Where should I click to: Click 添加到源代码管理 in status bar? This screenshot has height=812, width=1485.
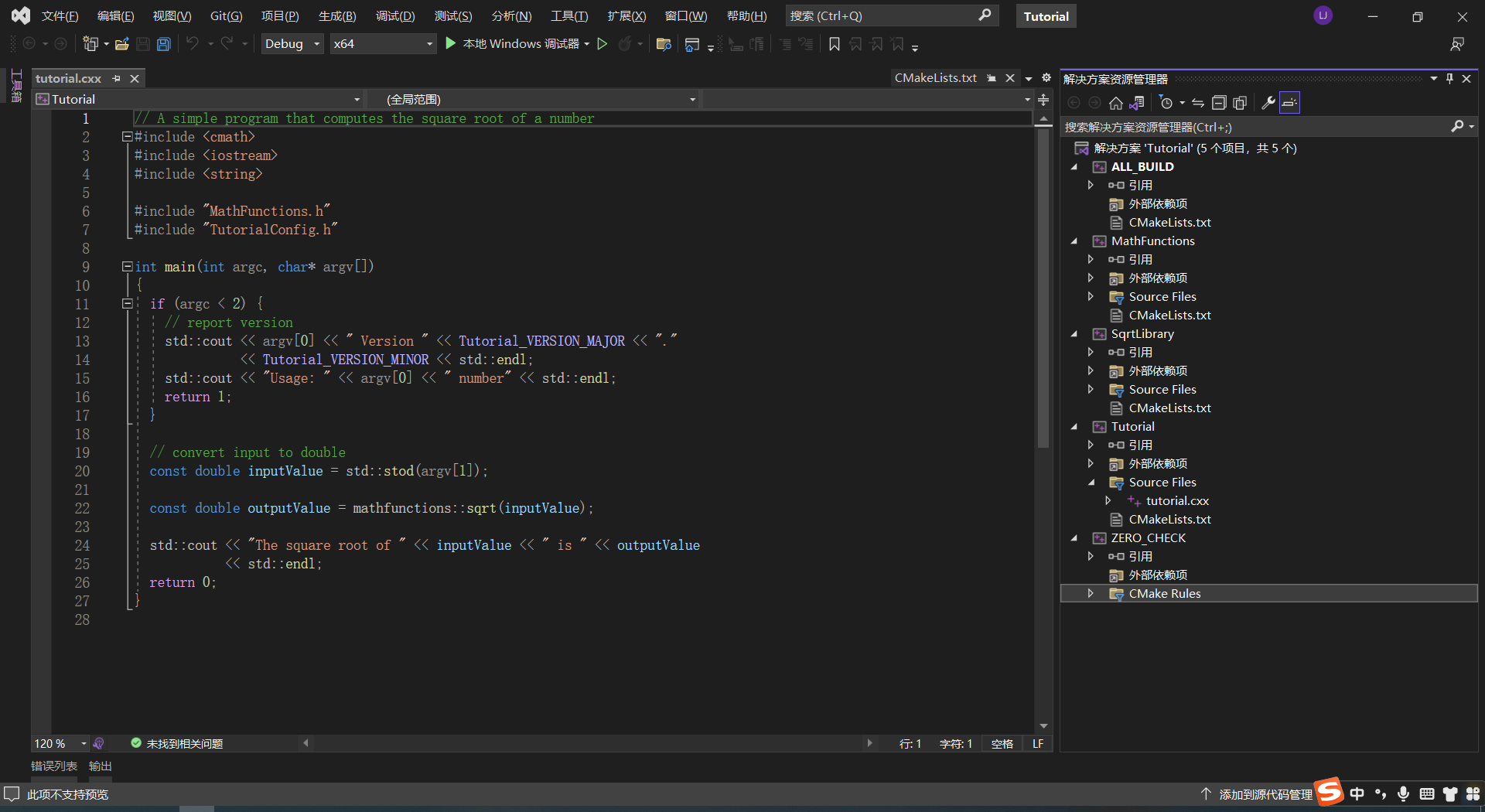pos(1265,794)
